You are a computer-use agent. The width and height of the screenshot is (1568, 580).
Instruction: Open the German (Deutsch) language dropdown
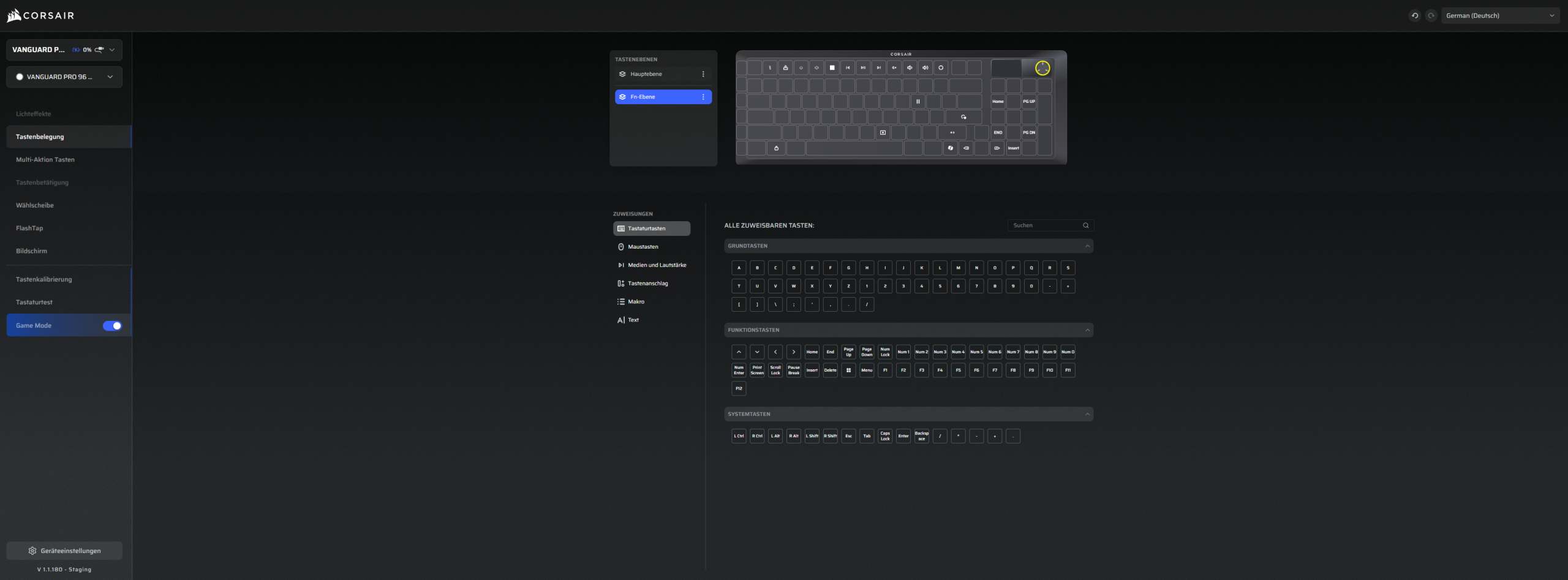coord(1499,16)
